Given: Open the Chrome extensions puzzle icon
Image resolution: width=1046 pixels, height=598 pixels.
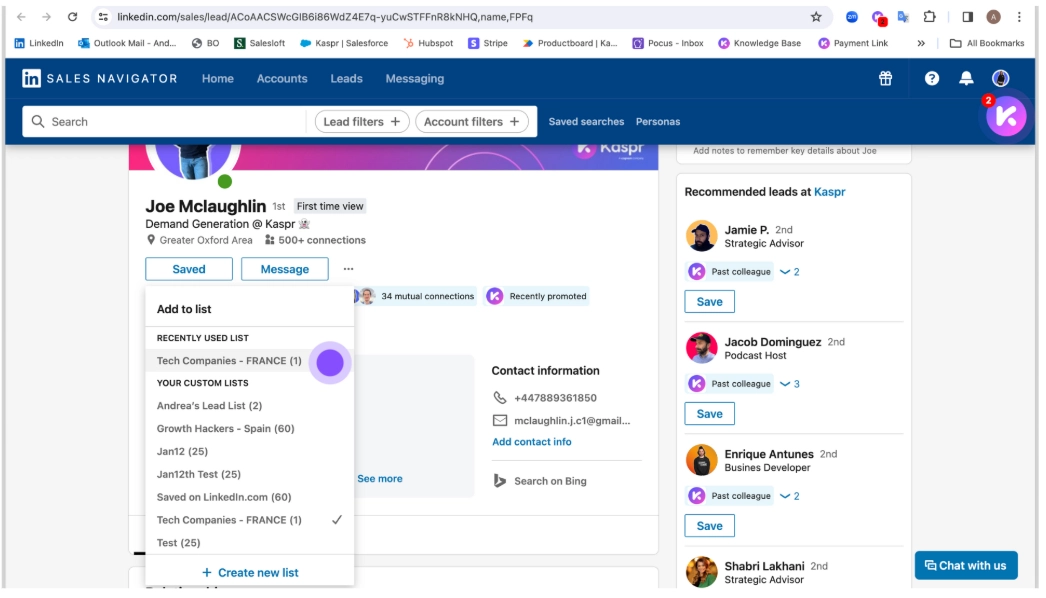Looking at the screenshot, I should pos(929,17).
